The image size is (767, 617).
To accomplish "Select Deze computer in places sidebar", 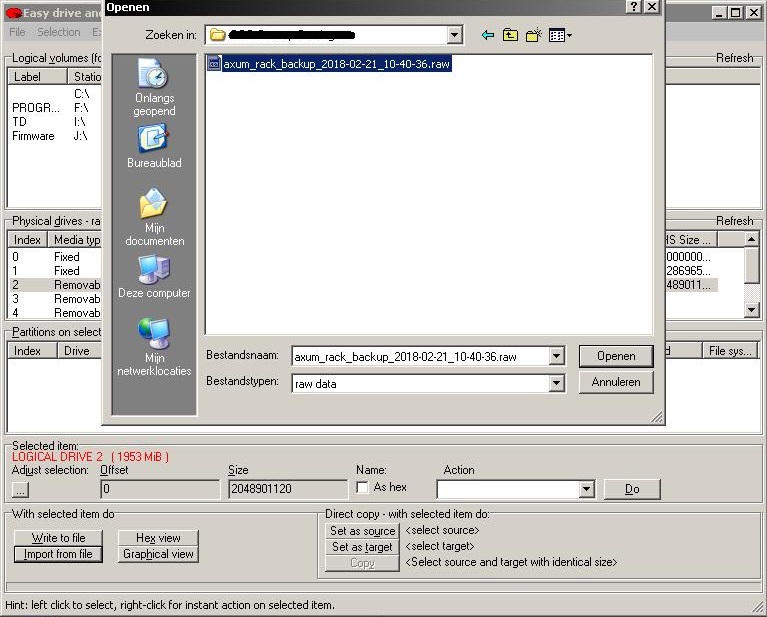I will pos(154,278).
